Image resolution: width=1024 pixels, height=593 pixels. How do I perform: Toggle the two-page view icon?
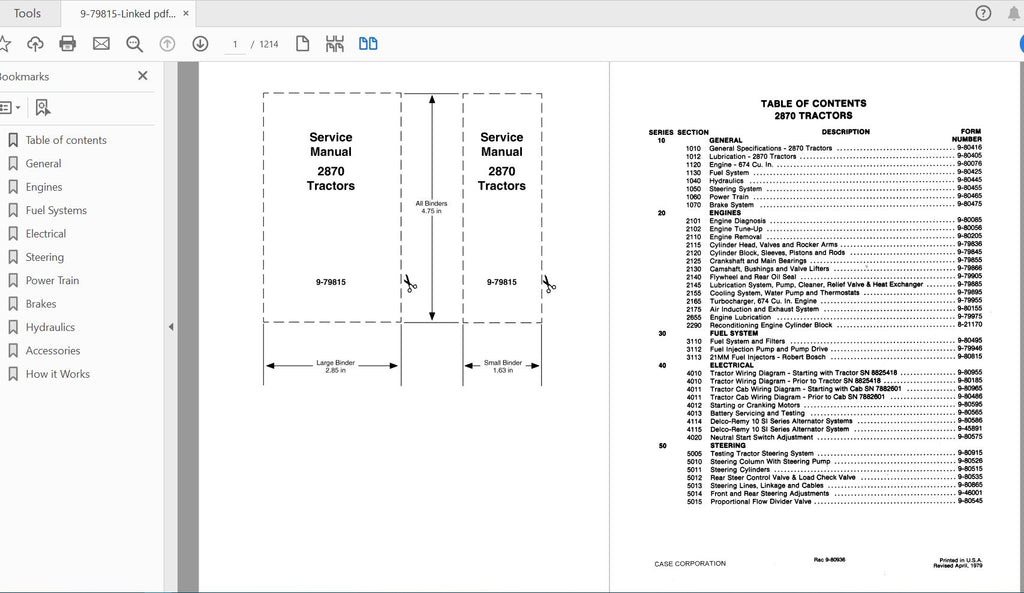(x=368, y=44)
